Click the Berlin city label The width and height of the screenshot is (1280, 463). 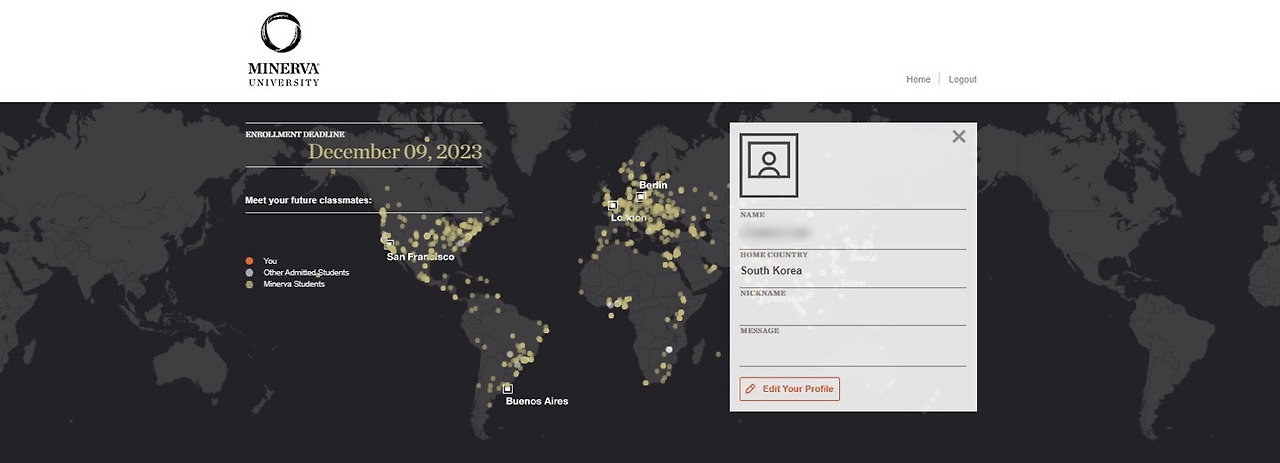(x=653, y=185)
